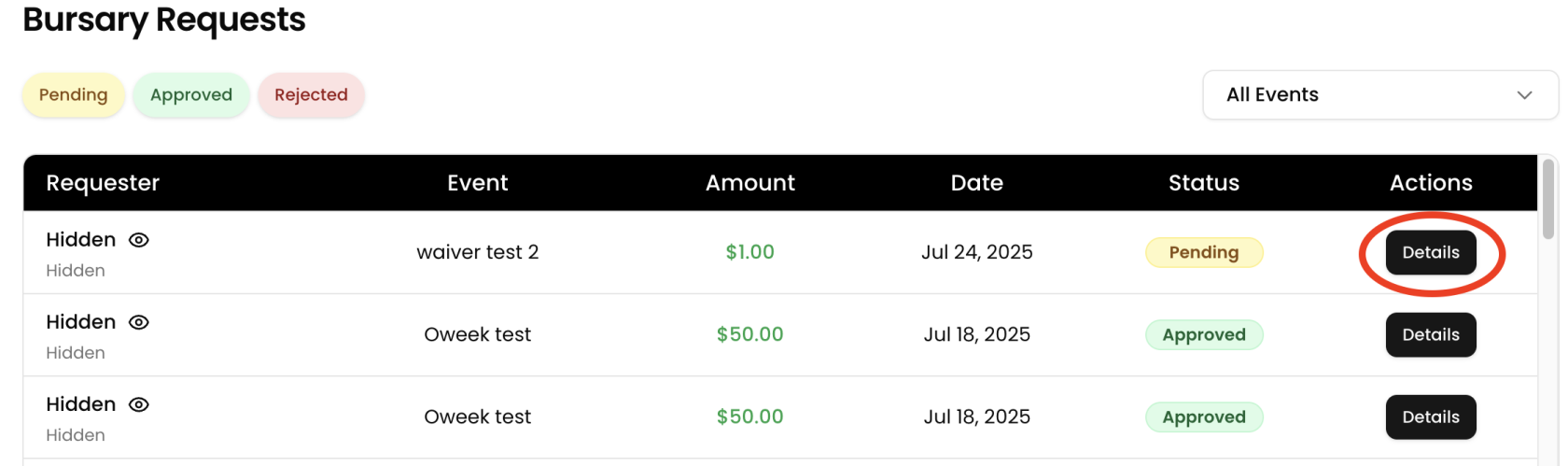
Task: Click the yellow Pending status badge in table
Action: pos(1203,252)
